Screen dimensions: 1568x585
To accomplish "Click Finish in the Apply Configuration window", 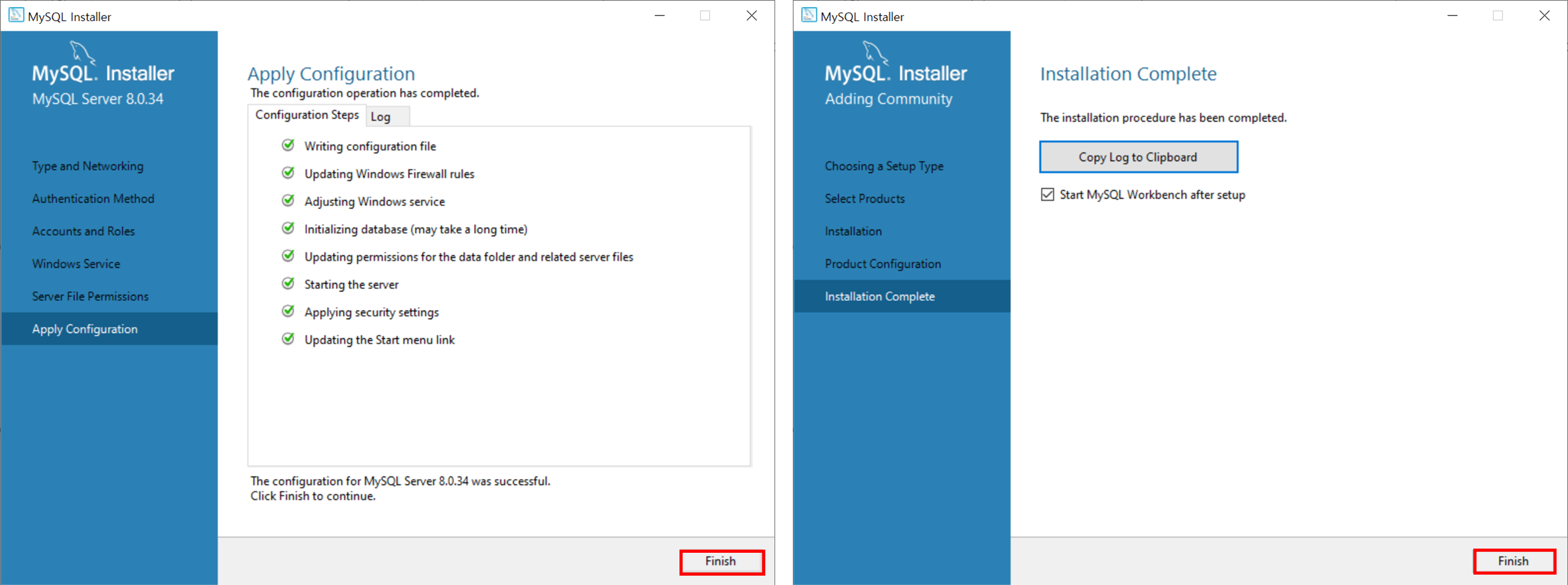I will [x=721, y=561].
